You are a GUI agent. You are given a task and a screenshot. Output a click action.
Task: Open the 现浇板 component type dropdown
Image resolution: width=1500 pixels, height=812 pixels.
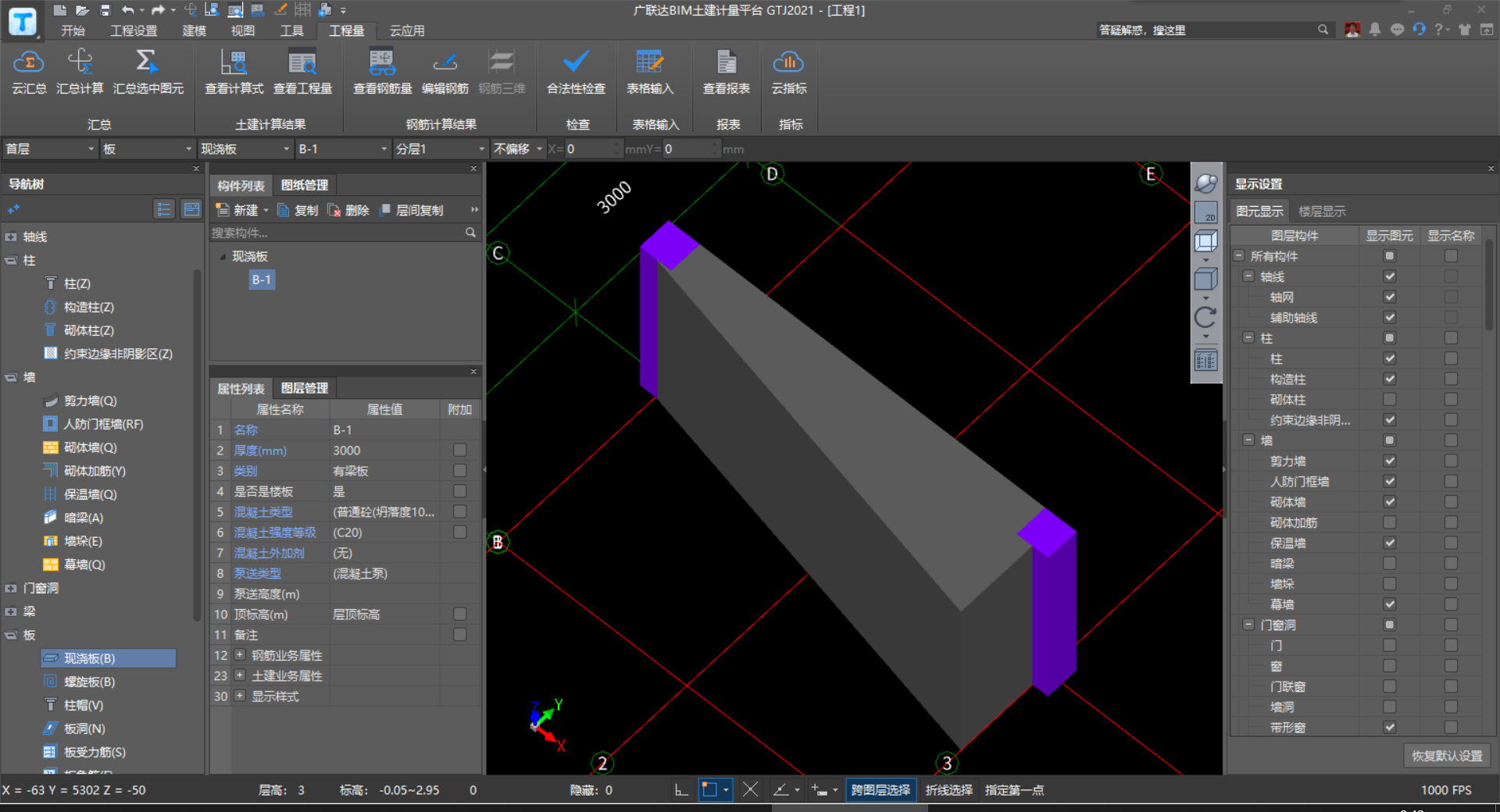(245, 149)
